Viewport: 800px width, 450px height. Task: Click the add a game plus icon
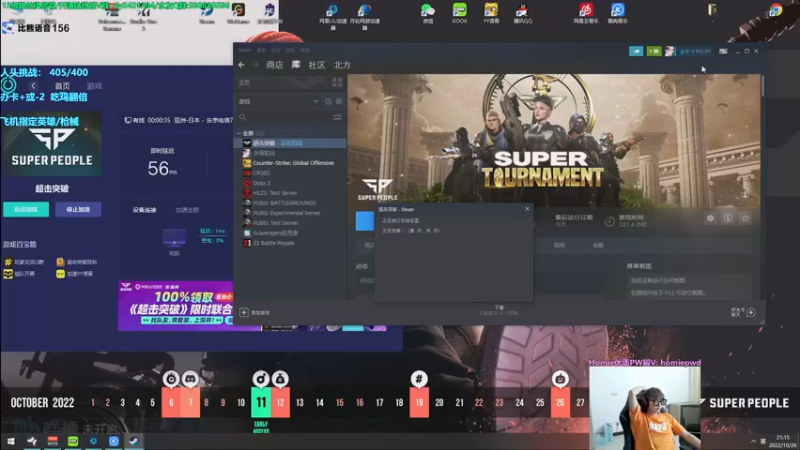tap(244, 312)
